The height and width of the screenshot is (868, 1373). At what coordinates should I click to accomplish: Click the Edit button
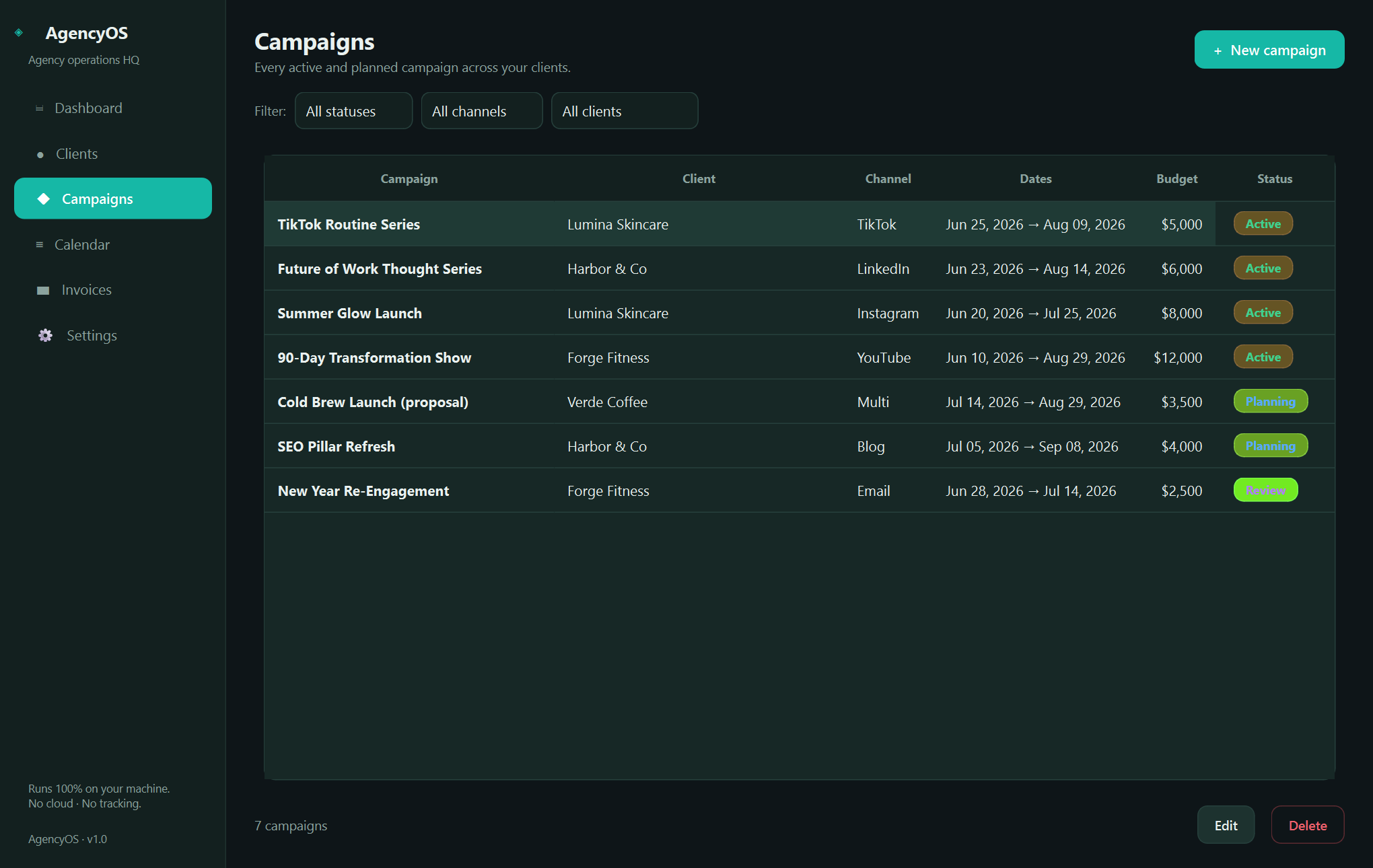point(1226,825)
